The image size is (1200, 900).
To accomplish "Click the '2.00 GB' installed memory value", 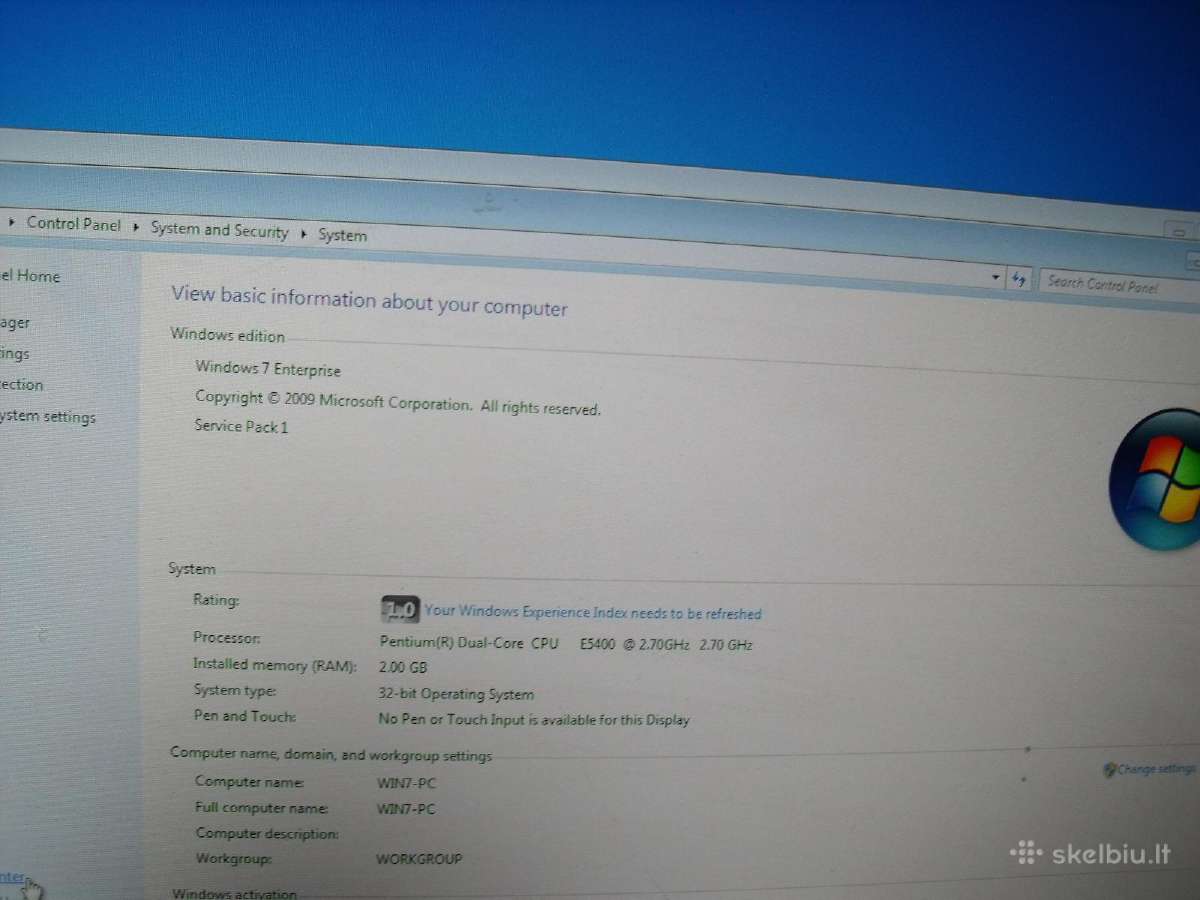I will (x=403, y=667).
